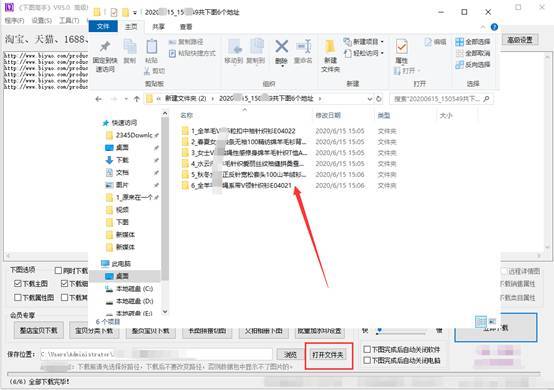
Task: Enable the 下载属性图 checkbox
Action: pos(18,297)
